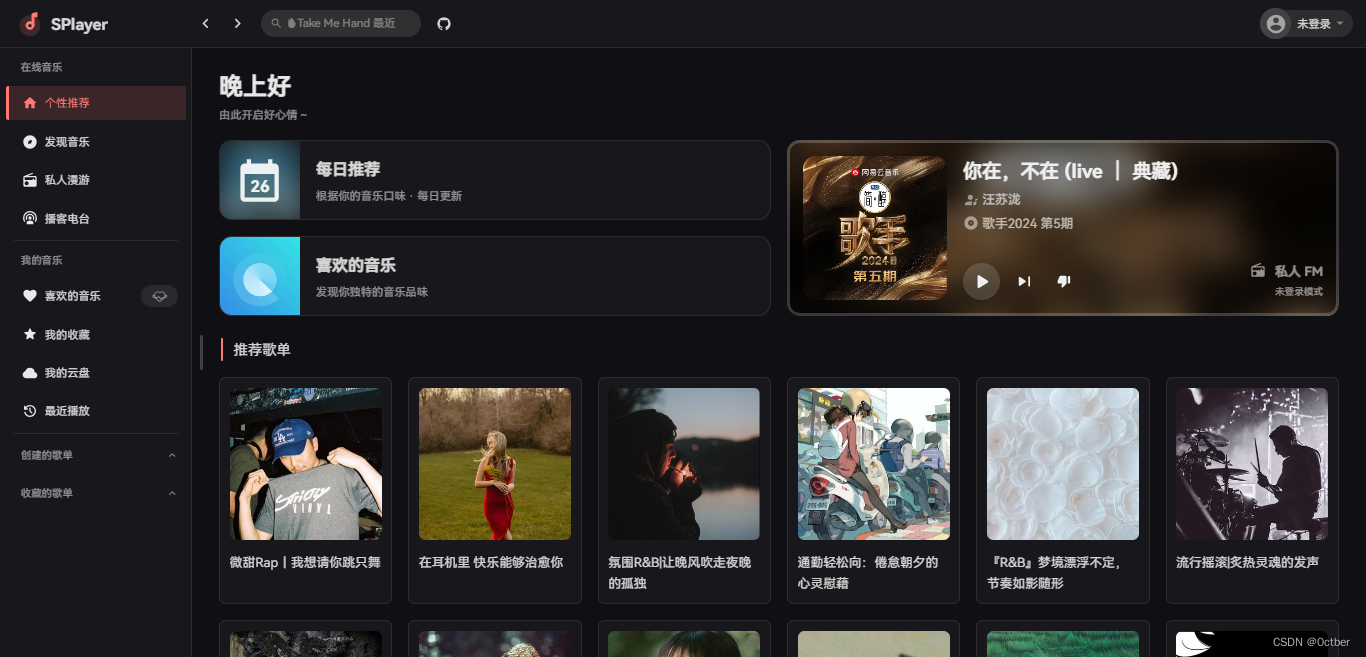Go back with the left arrow
Screen dimensions: 1366x657
click(206, 23)
